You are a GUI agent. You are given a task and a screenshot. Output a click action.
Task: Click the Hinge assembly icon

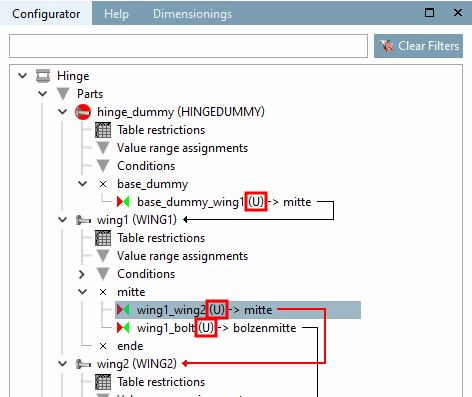[x=43, y=76]
